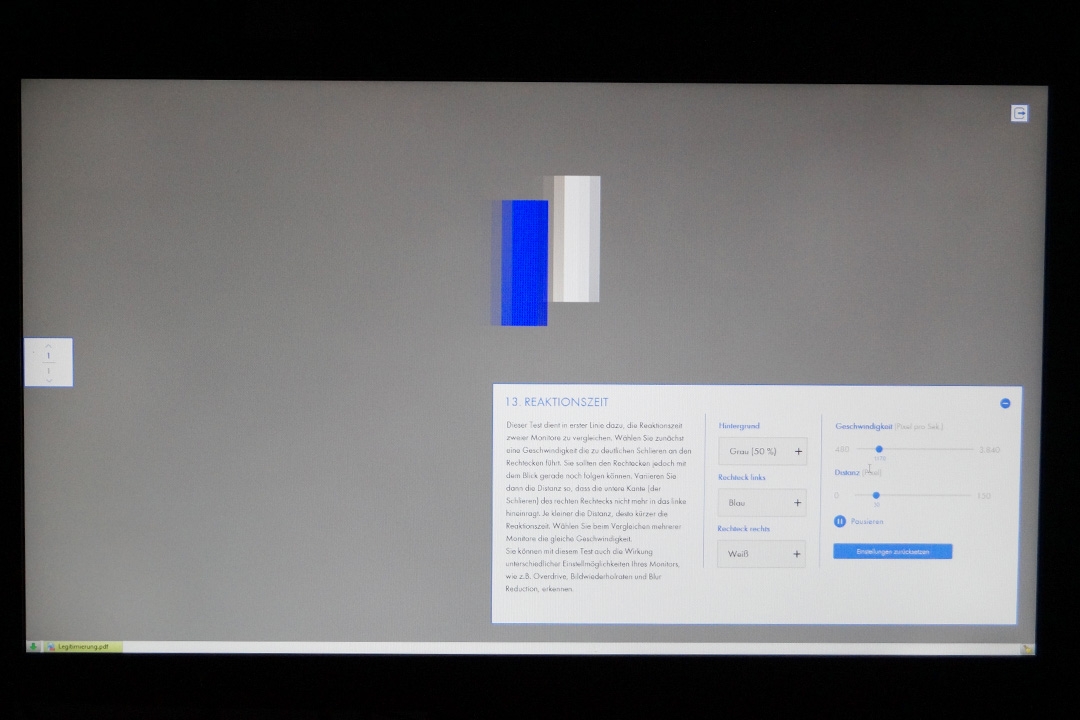Open Legitimierung.pdf in the download bar

click(x=82, y=647)
